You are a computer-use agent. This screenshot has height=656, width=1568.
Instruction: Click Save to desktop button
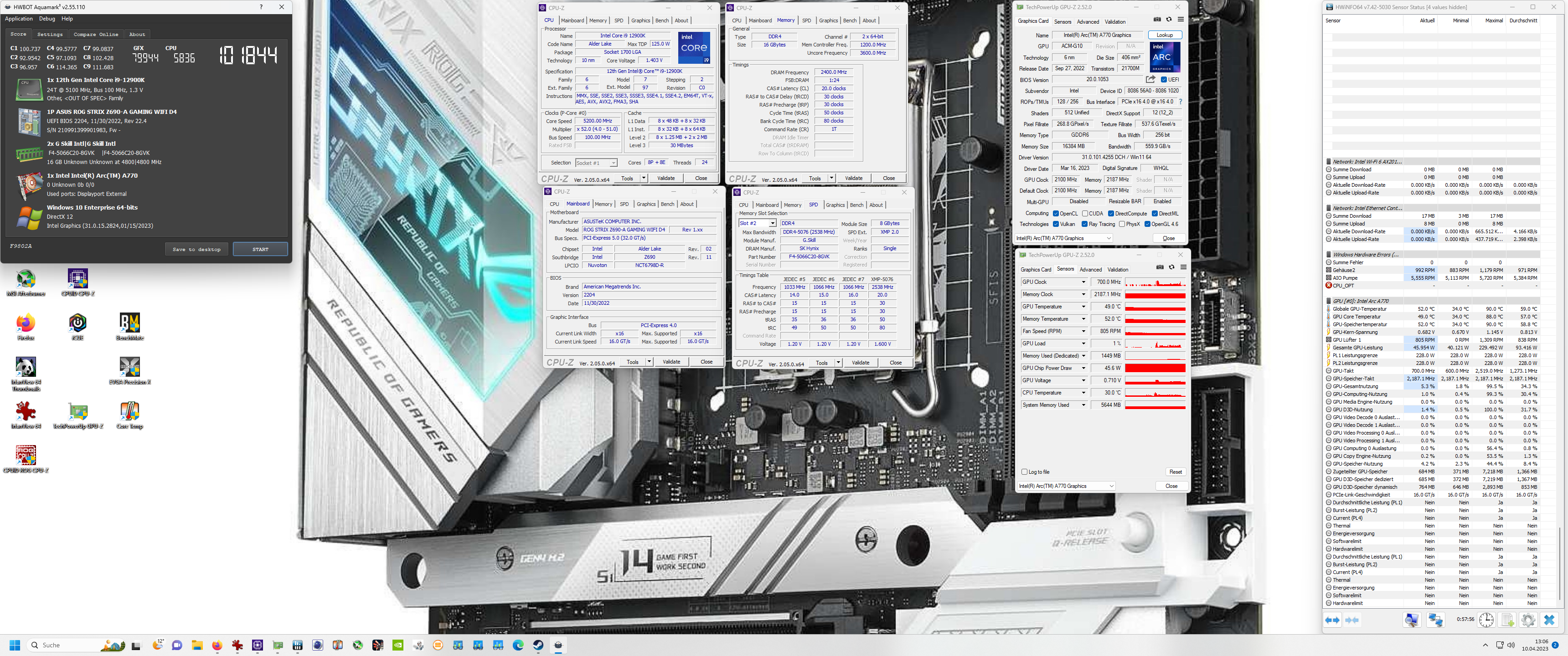click(x=196, y=250)
